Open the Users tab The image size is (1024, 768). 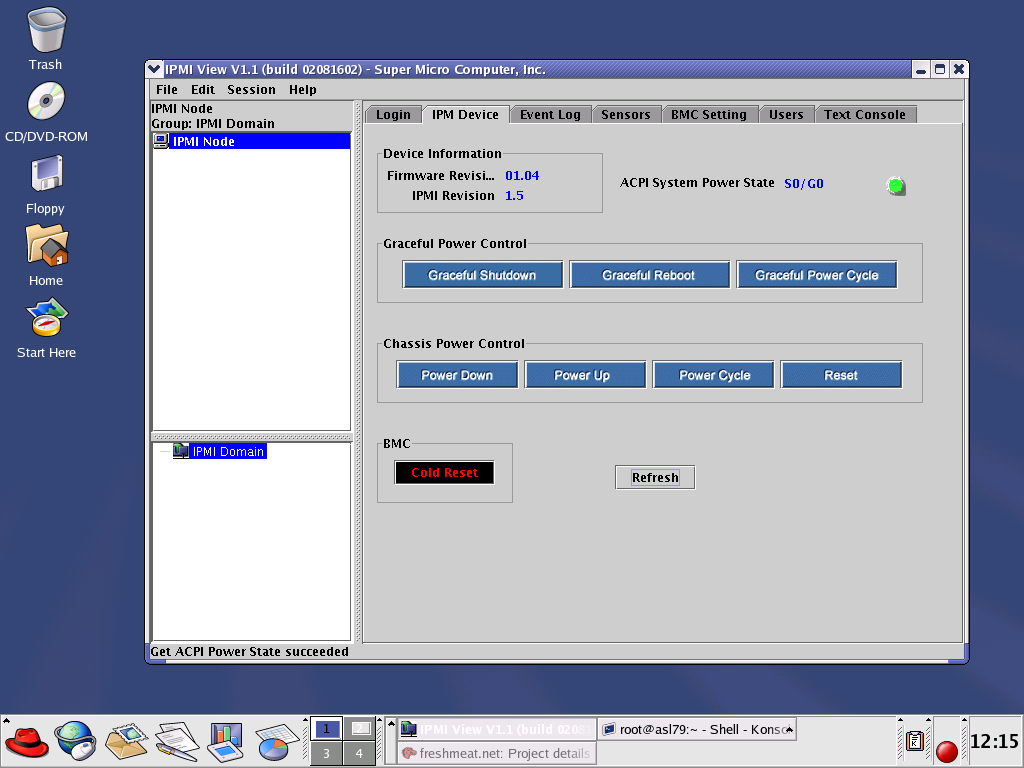point(786,114)
